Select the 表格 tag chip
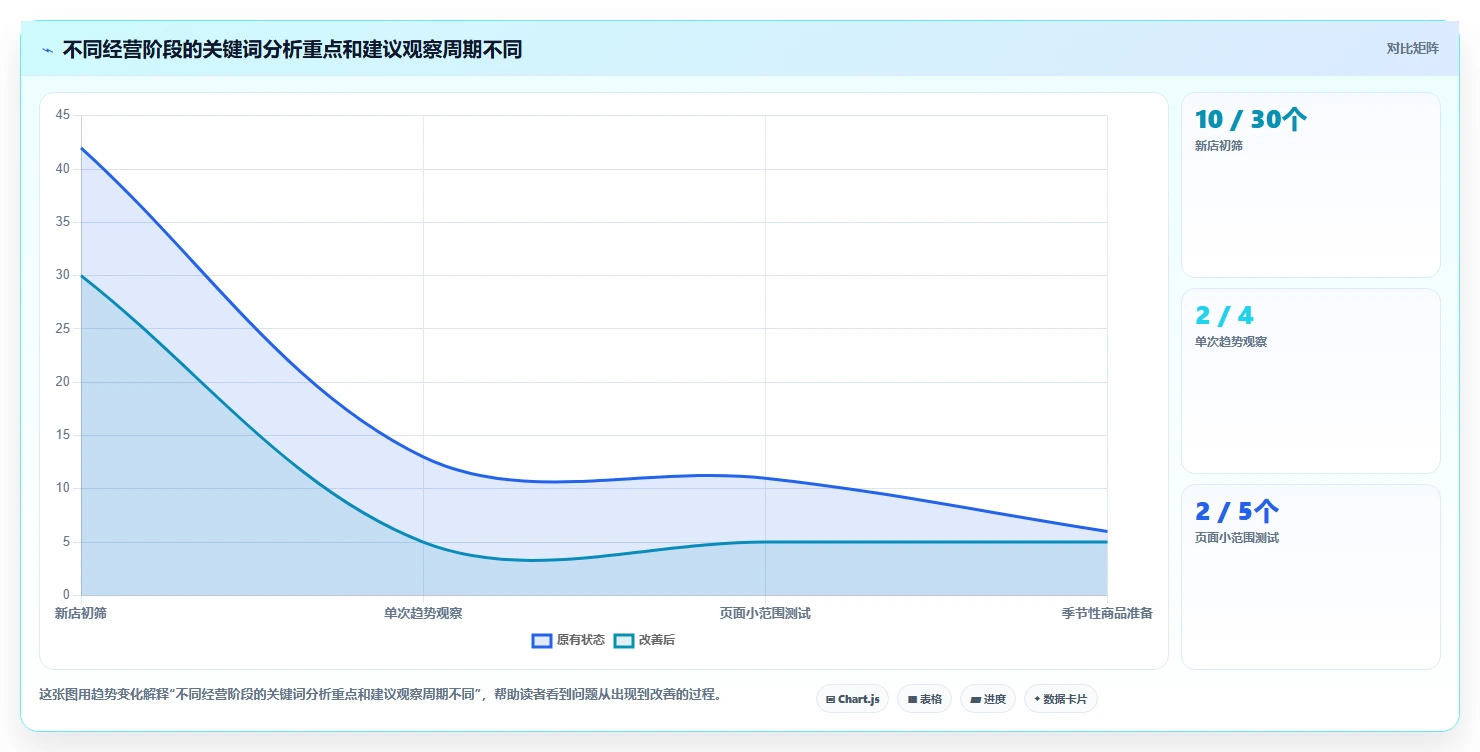Screen dimensions: 1480x752 (x=925, y=699)
